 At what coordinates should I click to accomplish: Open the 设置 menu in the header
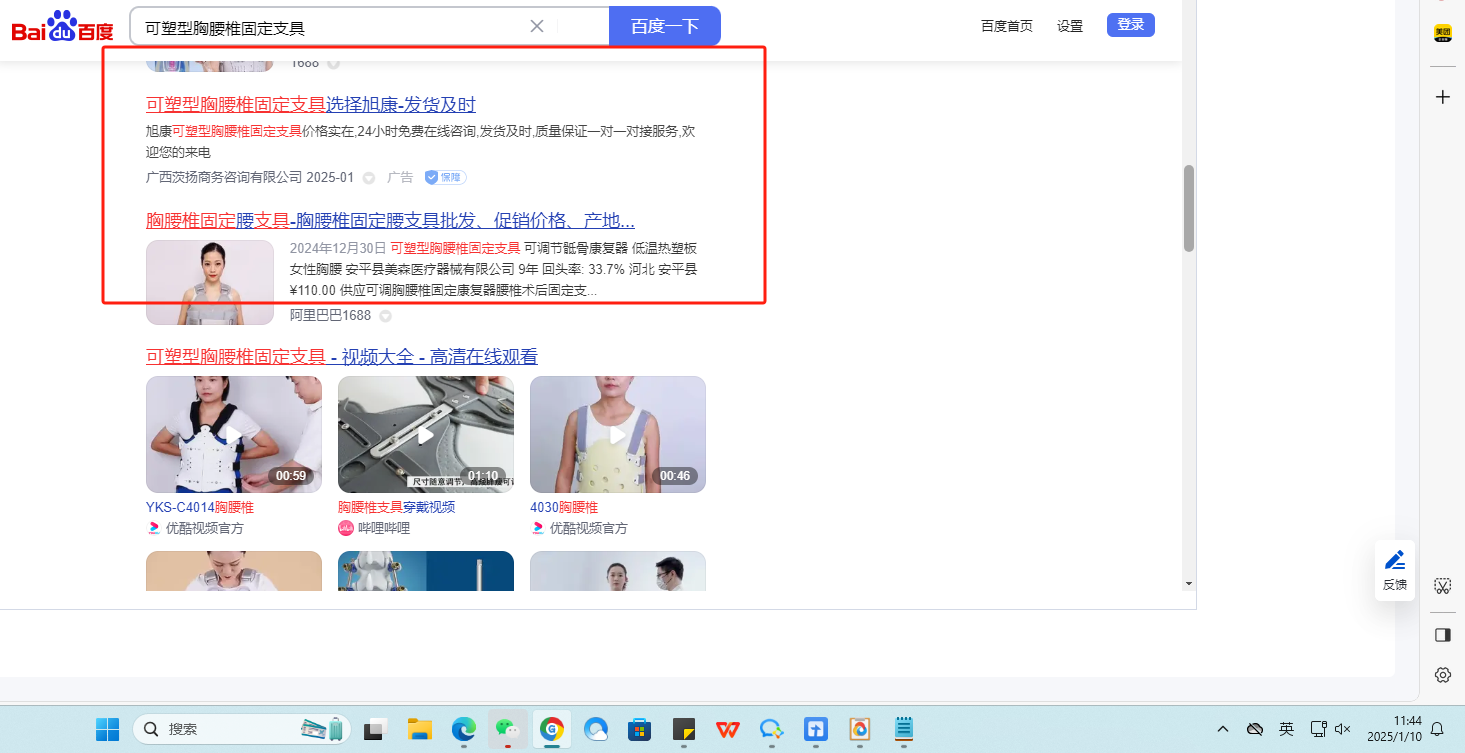point(1069,26)
